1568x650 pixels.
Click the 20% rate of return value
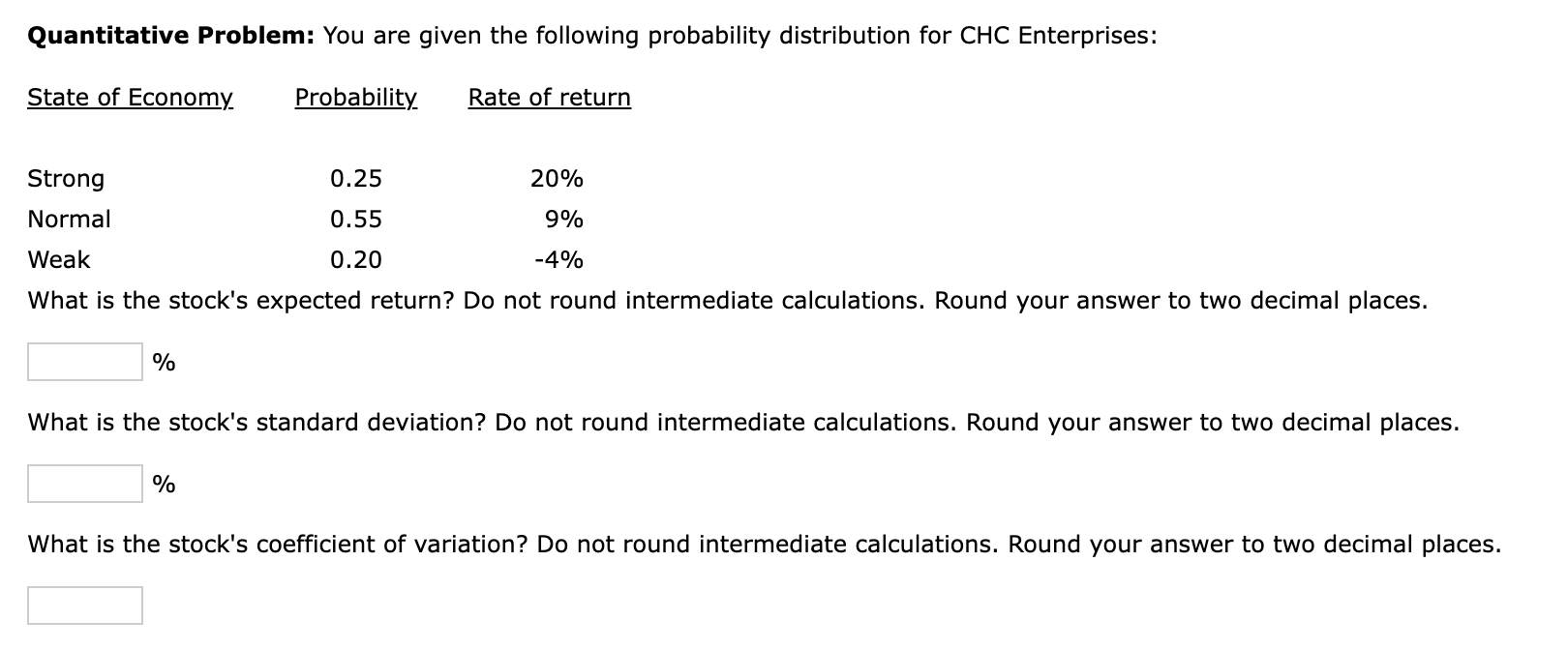coord(556,178)
